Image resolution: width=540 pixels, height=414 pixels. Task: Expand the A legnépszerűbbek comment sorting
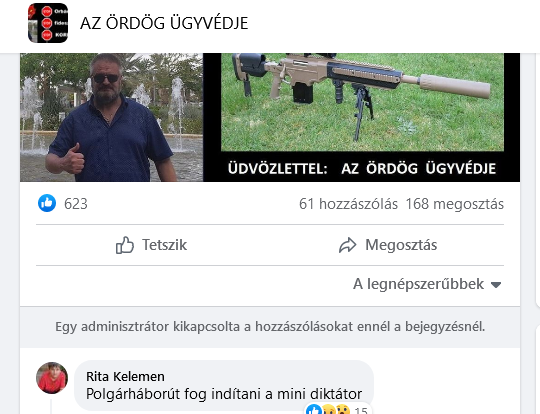click(x=427, y=284)
